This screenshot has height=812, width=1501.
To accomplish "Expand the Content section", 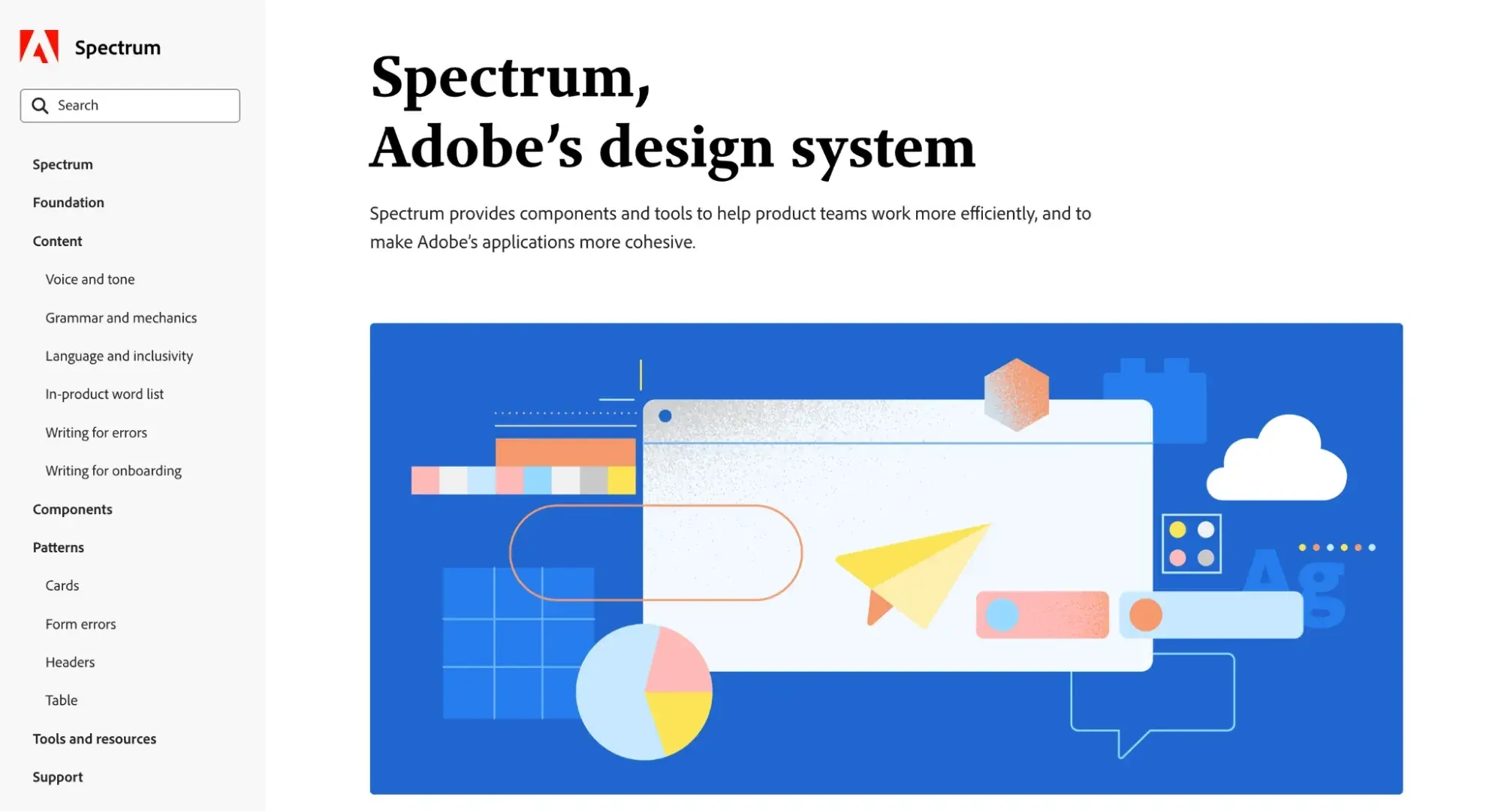I will 58,240.
